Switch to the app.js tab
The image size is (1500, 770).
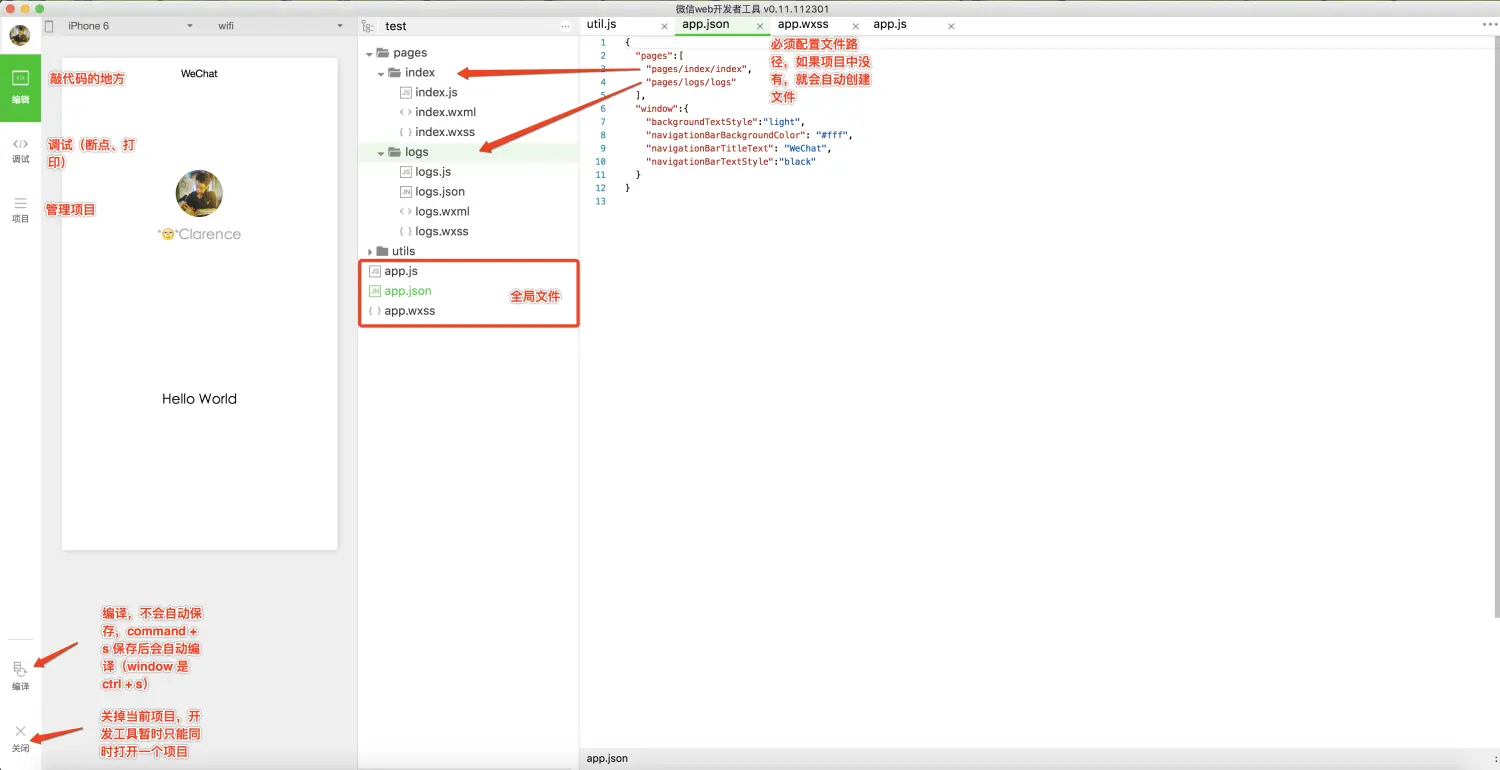tap(890, 25)
